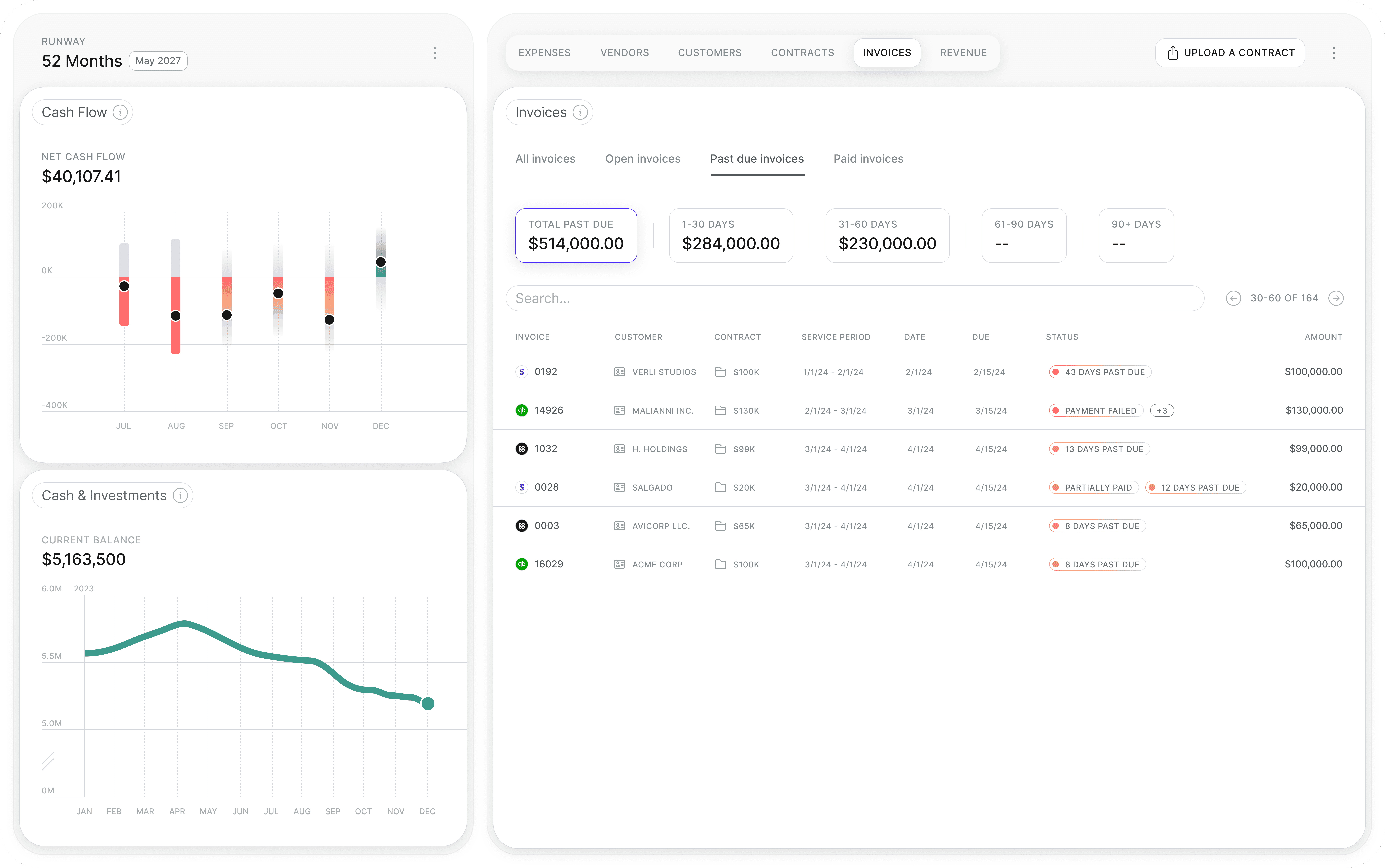Click customer card icon beside Salgado

tap(619, 487)
